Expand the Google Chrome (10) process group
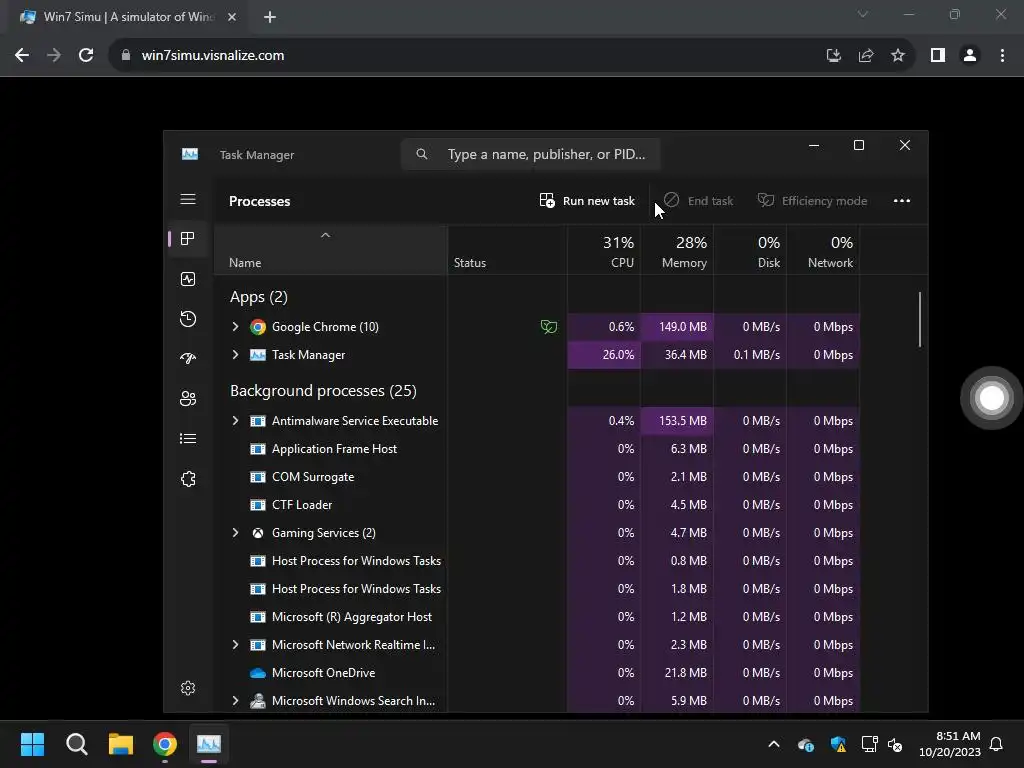The image size is (1024, 768). tap(235, 327)
